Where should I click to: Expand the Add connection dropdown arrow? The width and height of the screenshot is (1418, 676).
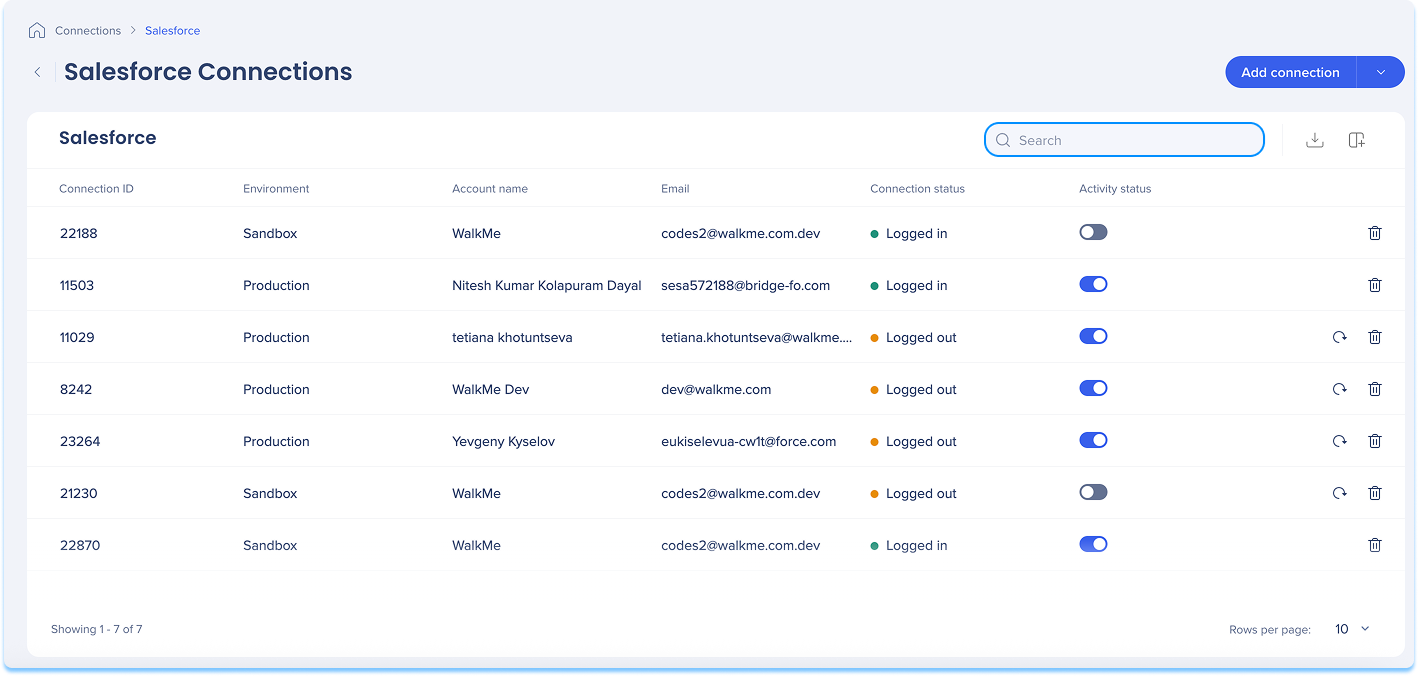(1381, 72)
